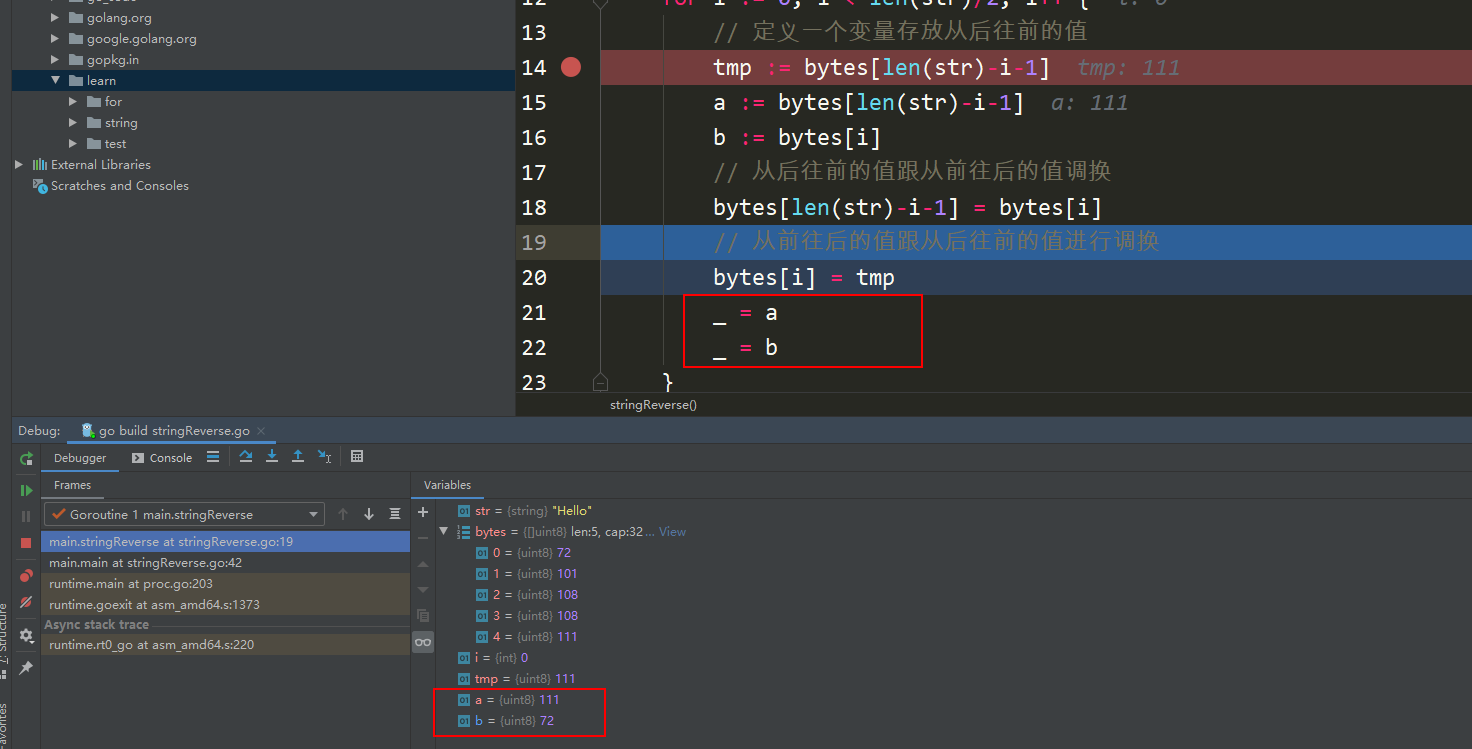Select the Variables panel tab
The height and width of the screenshot is (749, 1472).
coord(447,485)
